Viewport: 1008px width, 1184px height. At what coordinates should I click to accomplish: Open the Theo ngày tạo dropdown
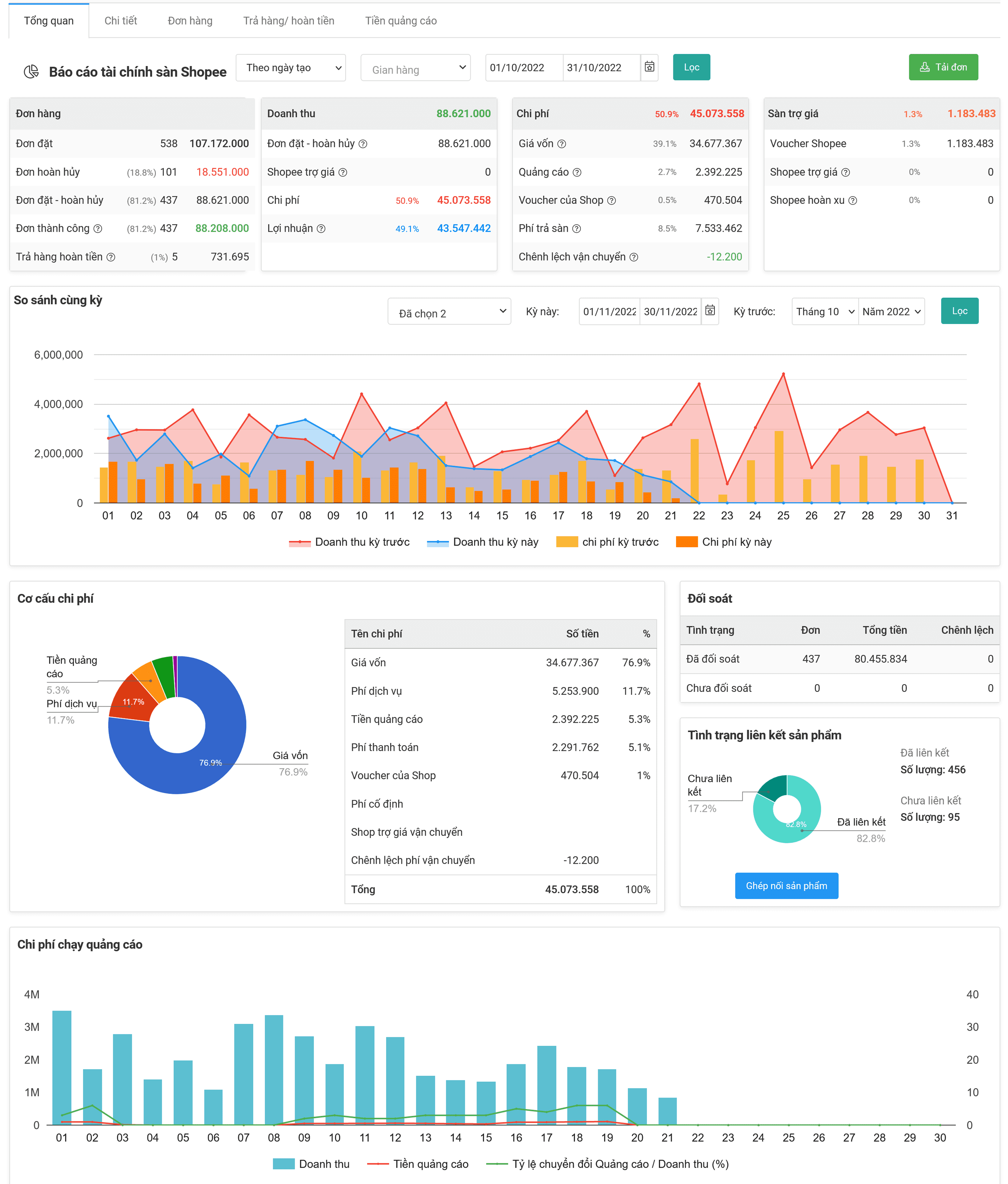290,68
